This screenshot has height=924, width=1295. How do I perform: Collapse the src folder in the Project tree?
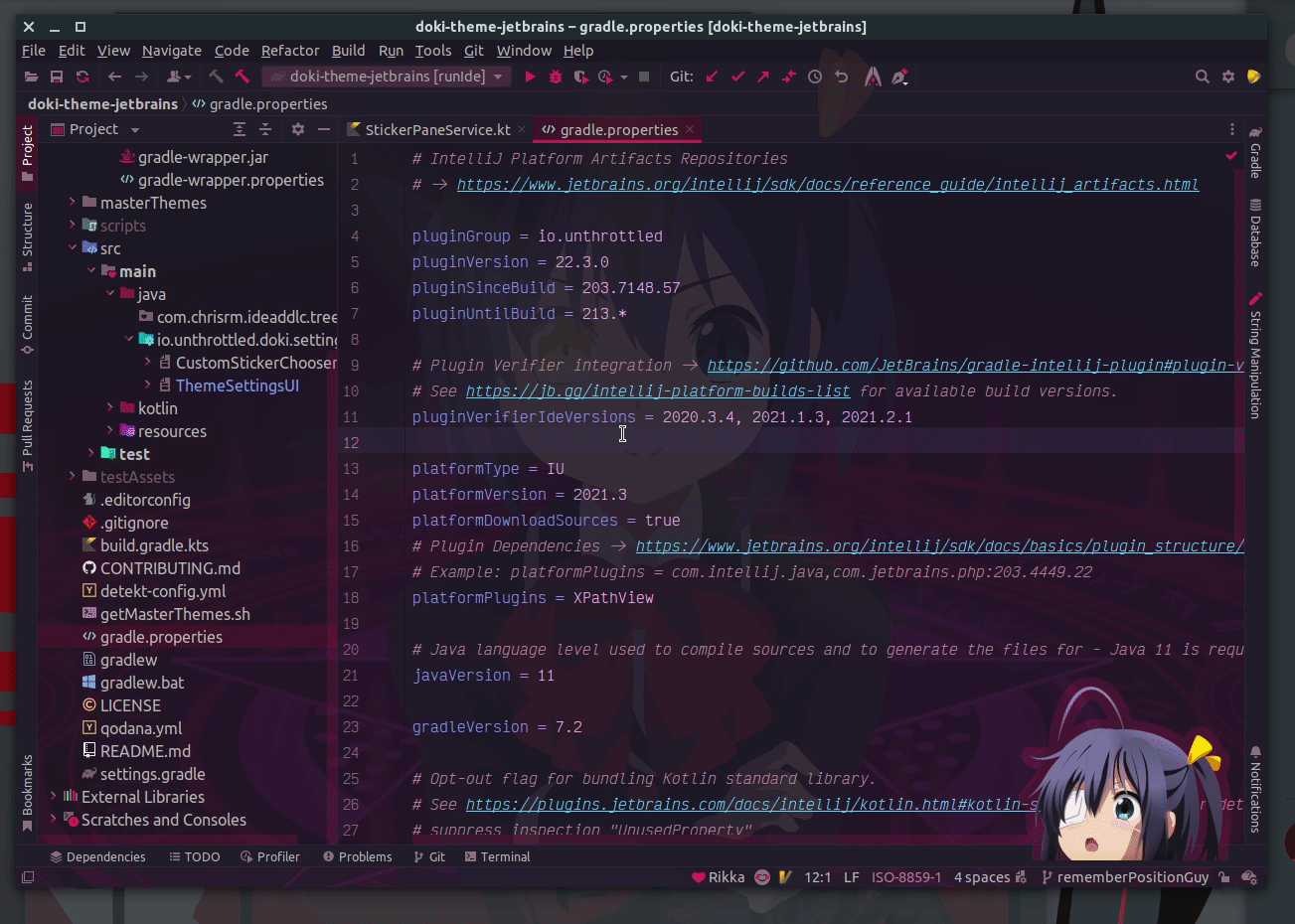(x=72, y=248)
